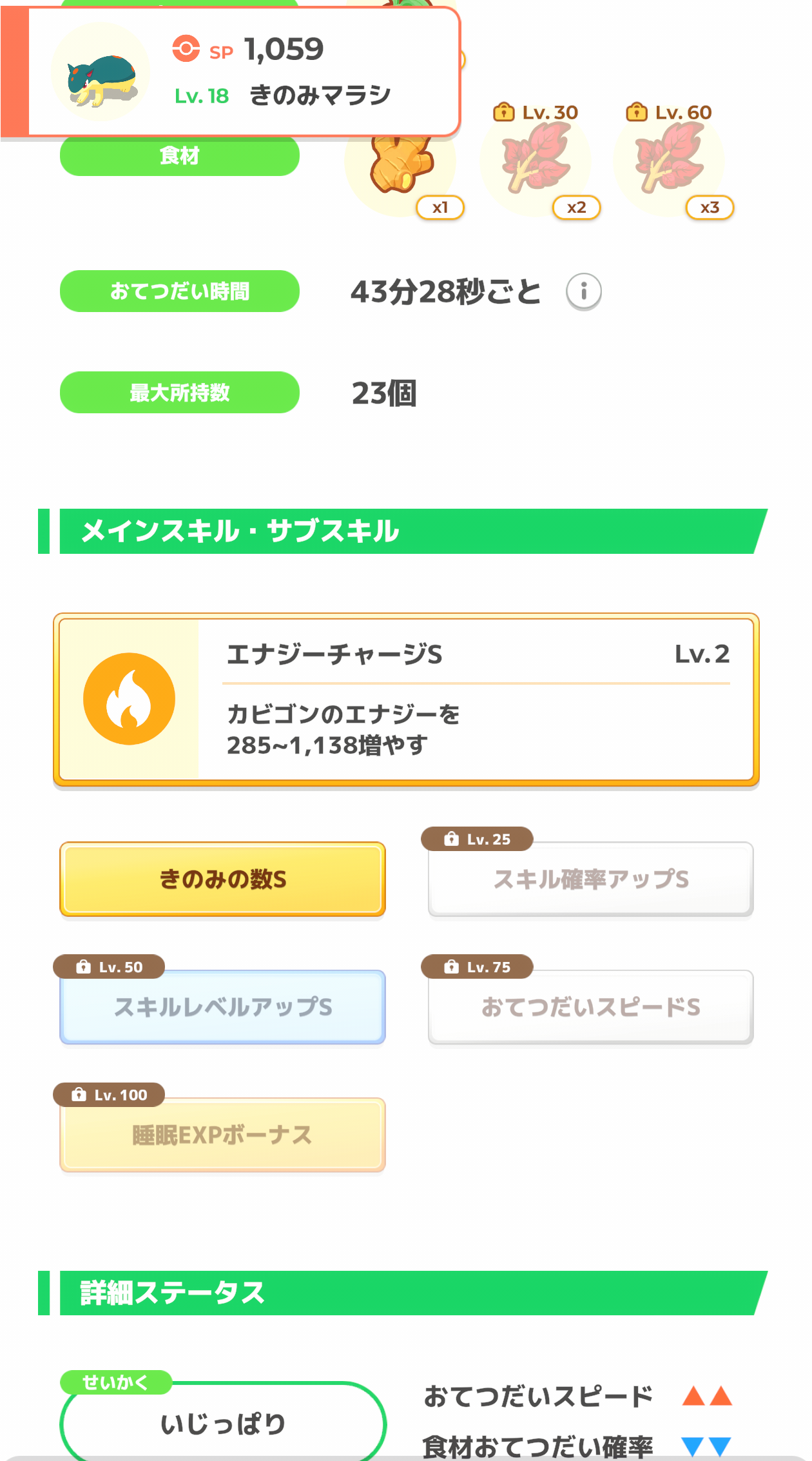Screen dimensions: 812x1461
Task: Tap the SP Poké Ball icon
Action: pyautogui.click(x=186, y=48)
